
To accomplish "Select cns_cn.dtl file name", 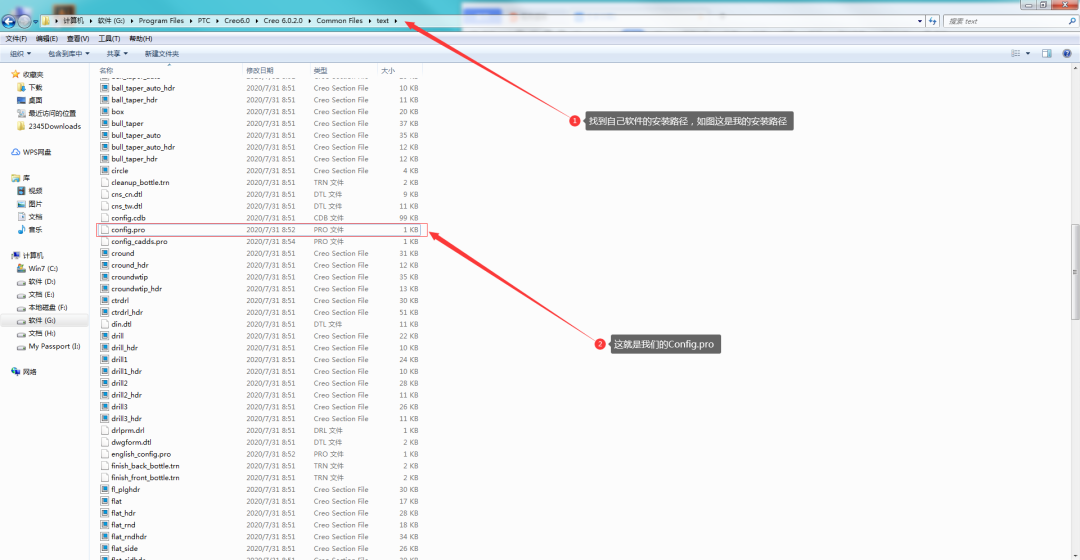I will 127,195.
